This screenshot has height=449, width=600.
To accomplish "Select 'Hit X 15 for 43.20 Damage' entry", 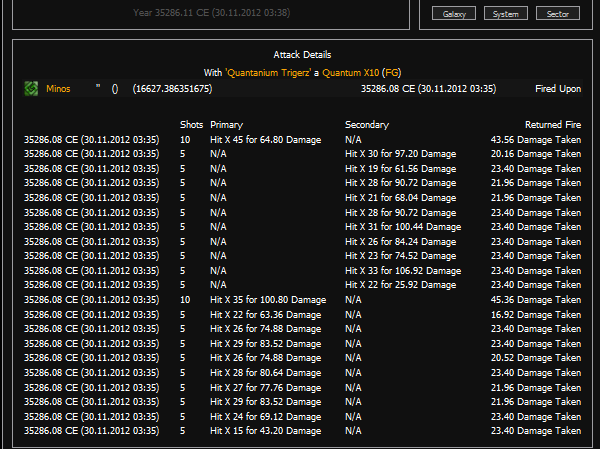I will (266, 431).
